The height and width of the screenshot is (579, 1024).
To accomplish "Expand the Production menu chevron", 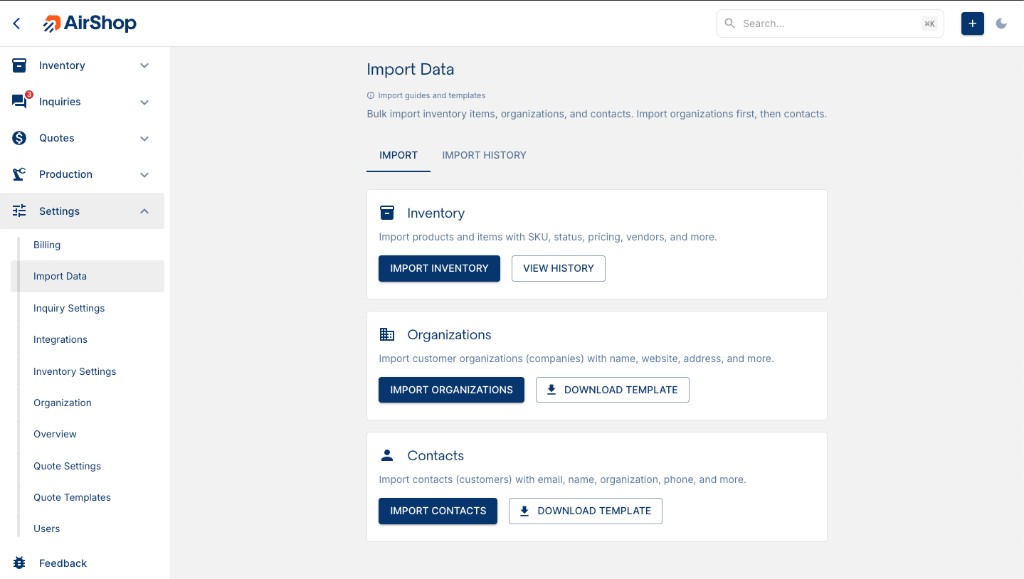I will click(144, 174).
